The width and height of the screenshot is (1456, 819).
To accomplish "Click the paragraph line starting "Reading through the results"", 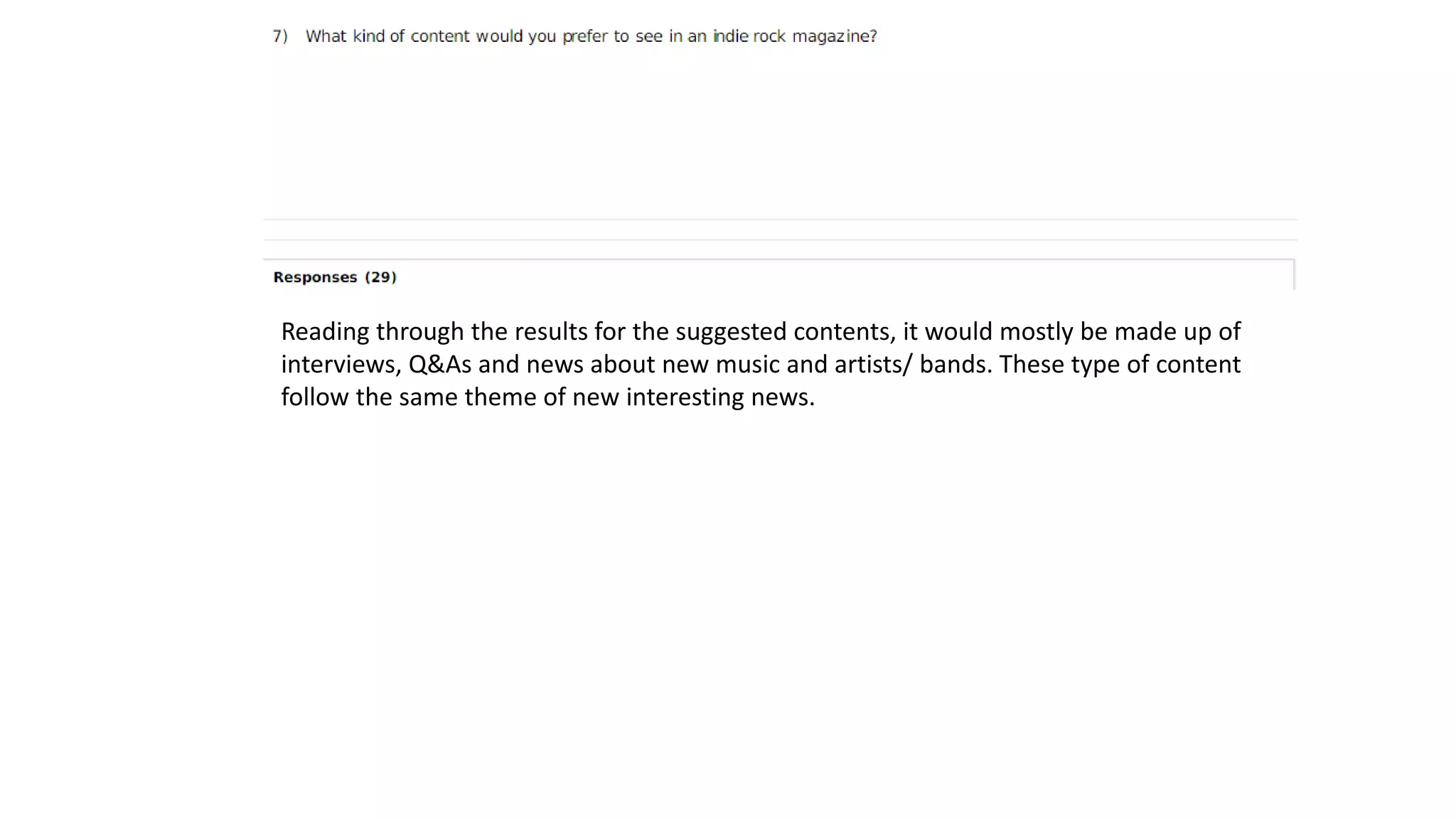I will pos(761,332).
